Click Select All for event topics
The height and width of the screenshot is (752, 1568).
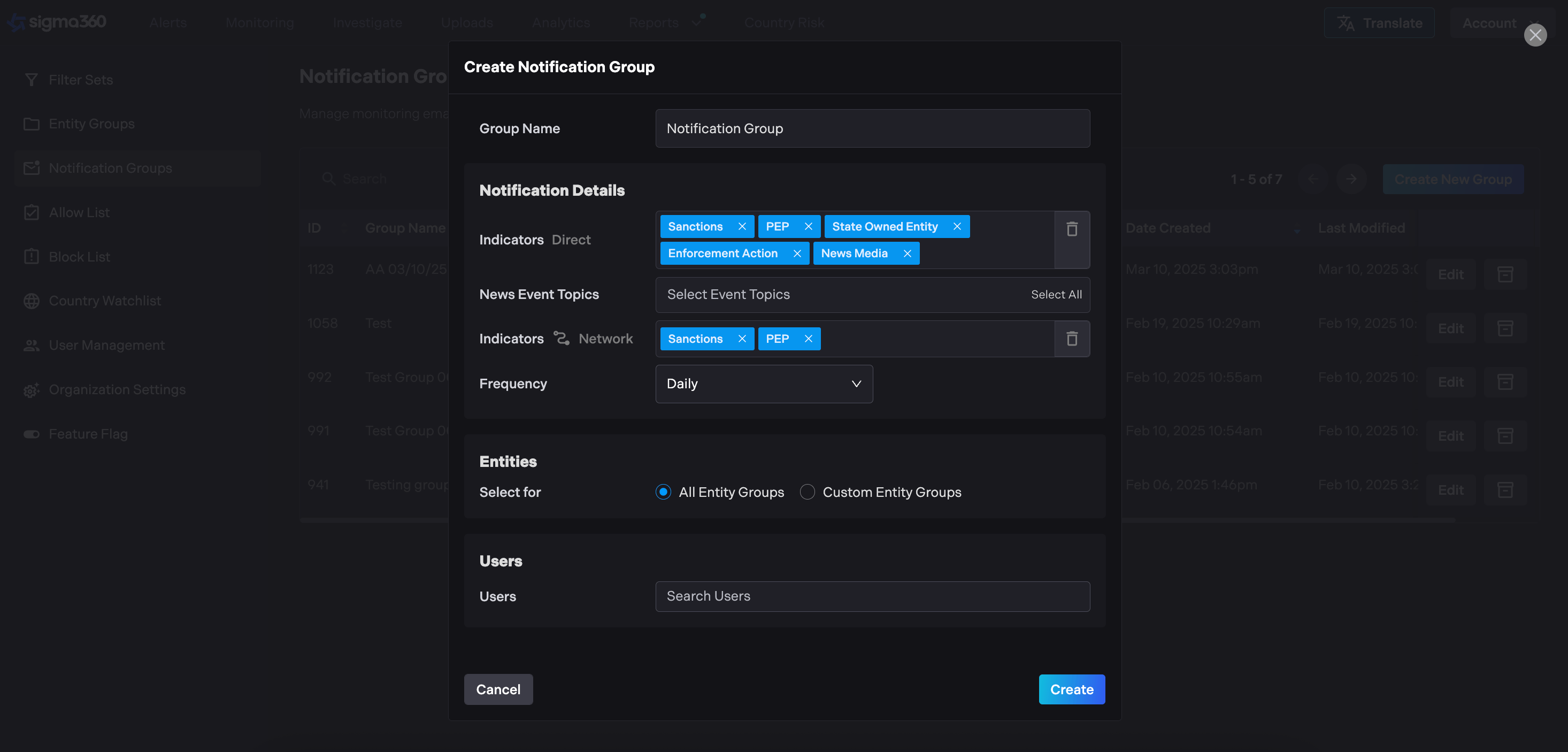pyautogui.click(x=1056, y=295)
